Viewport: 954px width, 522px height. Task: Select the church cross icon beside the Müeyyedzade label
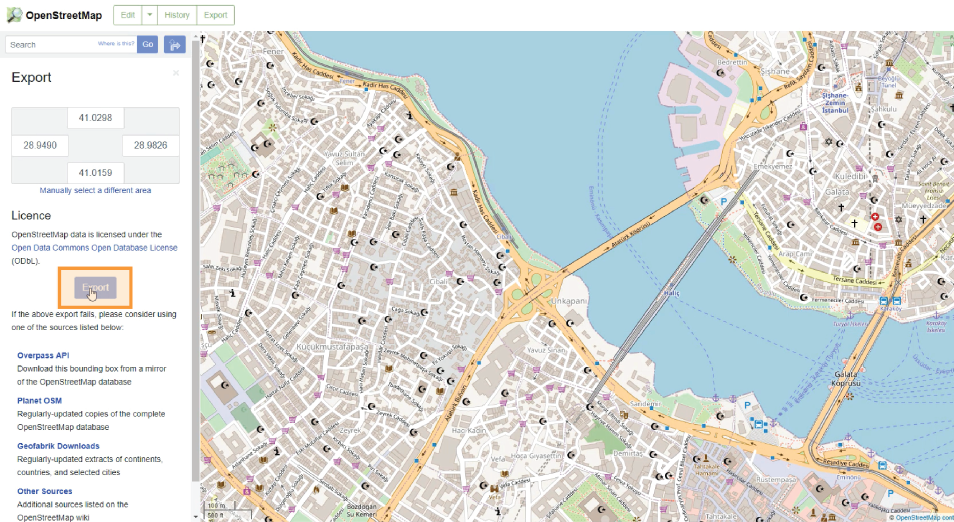pos(923,218)
